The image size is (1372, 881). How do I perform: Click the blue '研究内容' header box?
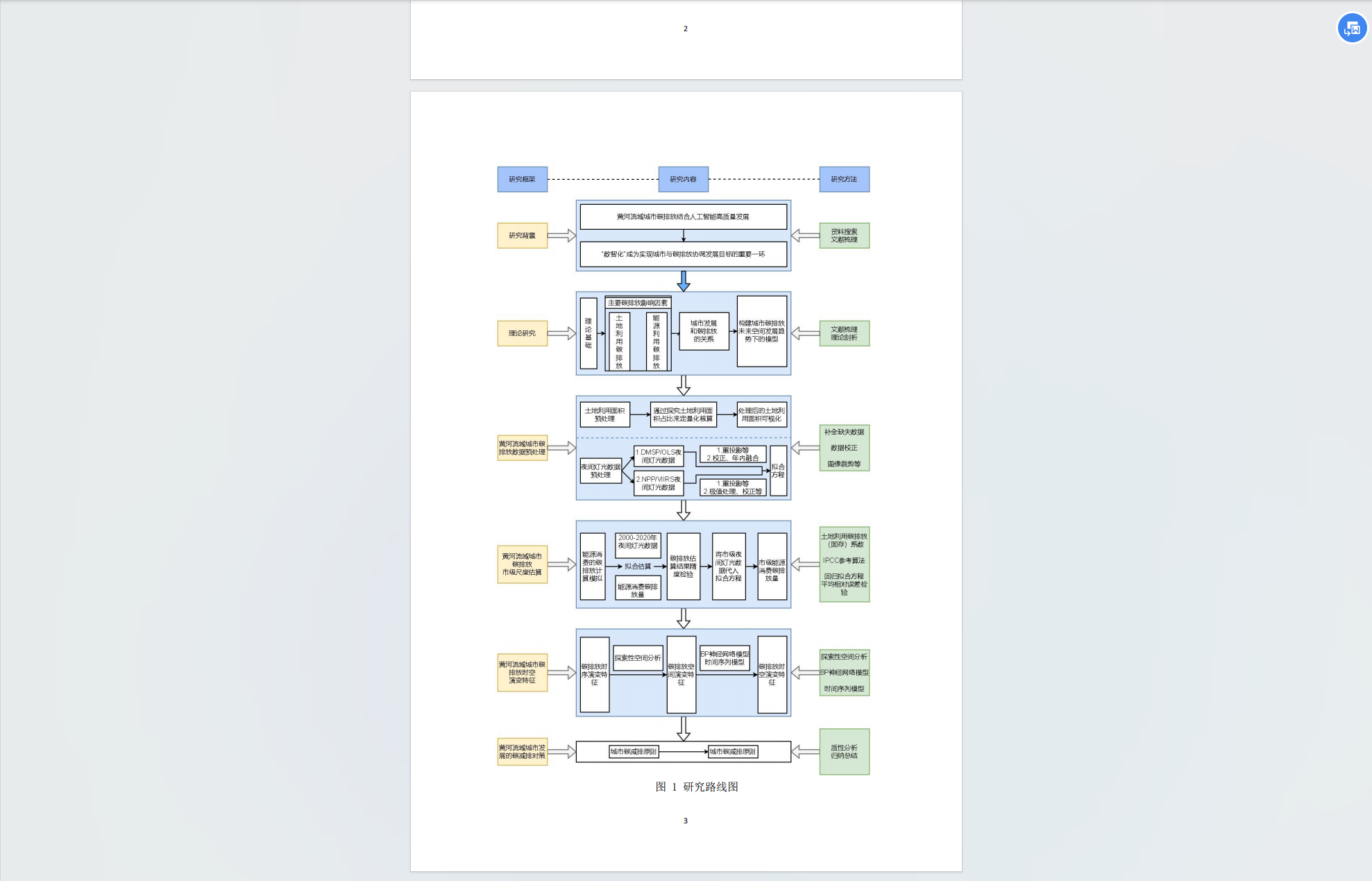684,179
